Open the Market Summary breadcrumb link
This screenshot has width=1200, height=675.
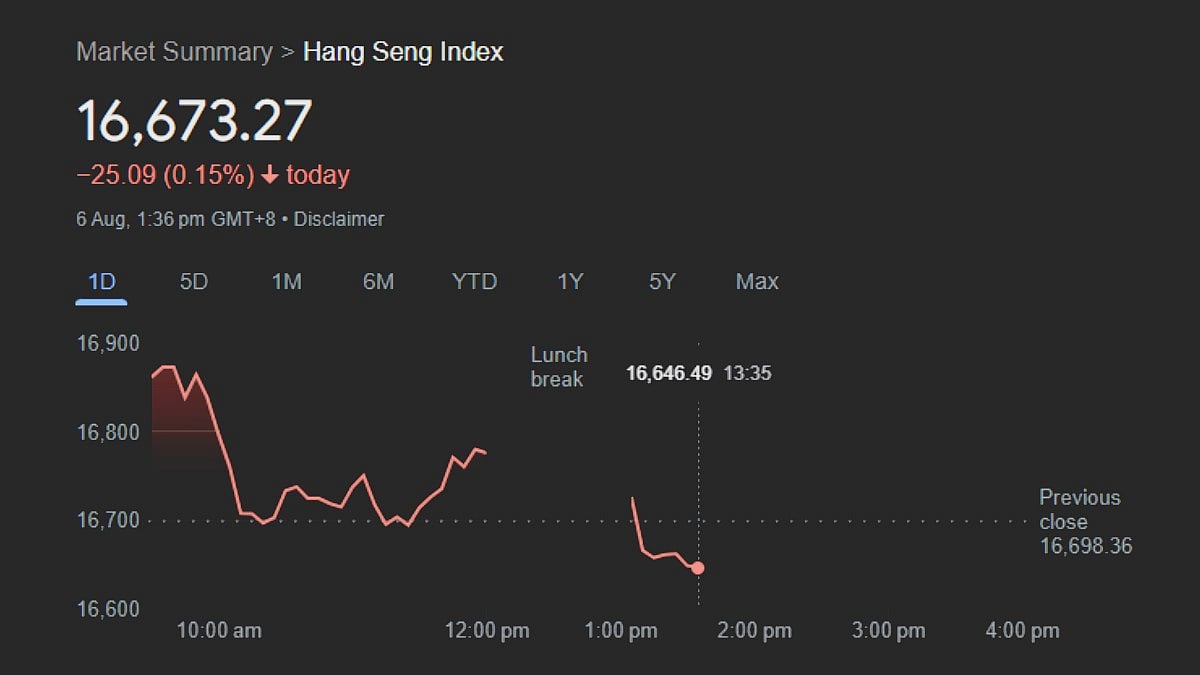(x=174, y=52)
